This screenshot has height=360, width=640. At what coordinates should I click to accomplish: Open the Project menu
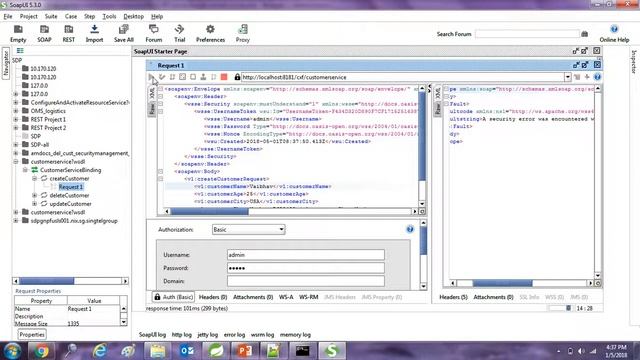(29, 16)
